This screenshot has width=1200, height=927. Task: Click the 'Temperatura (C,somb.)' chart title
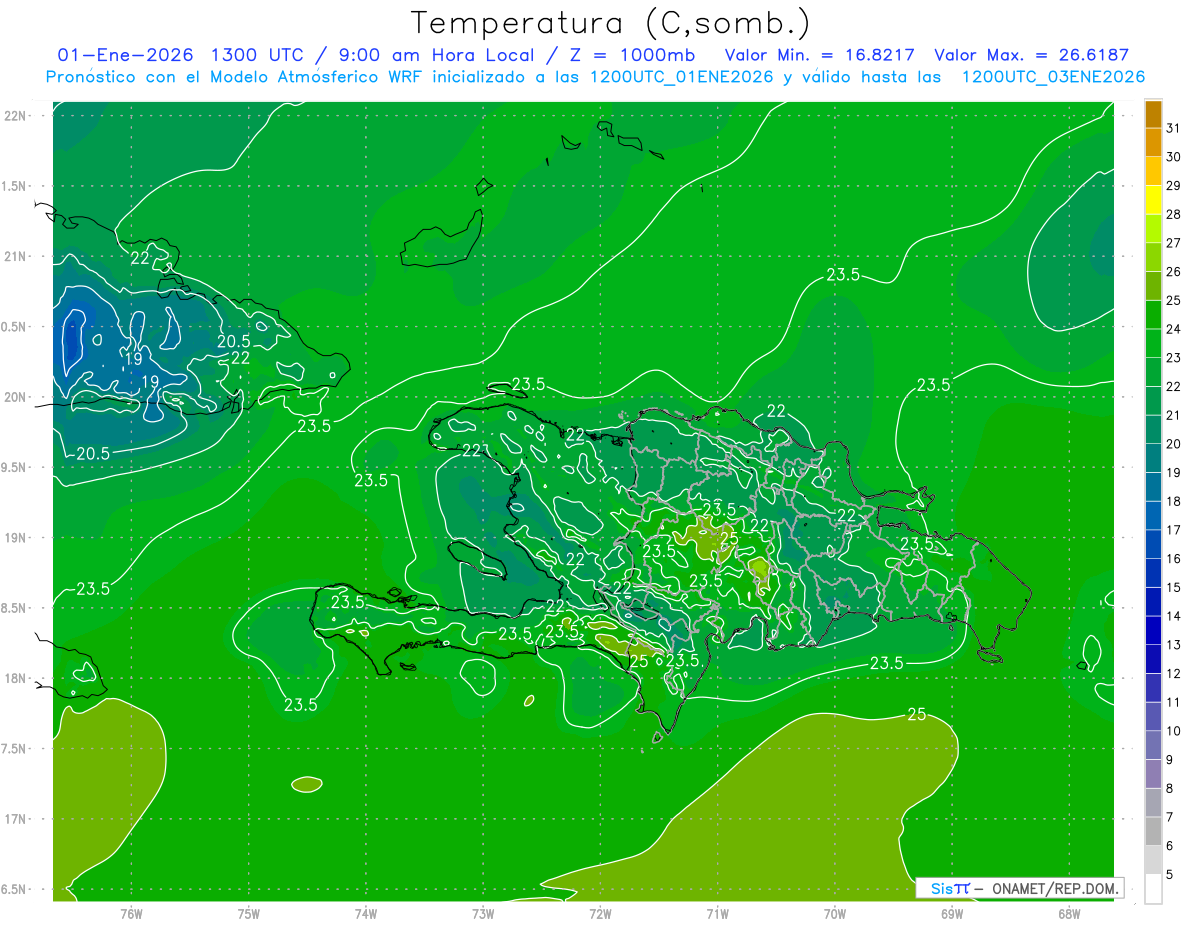pos(610,24)
